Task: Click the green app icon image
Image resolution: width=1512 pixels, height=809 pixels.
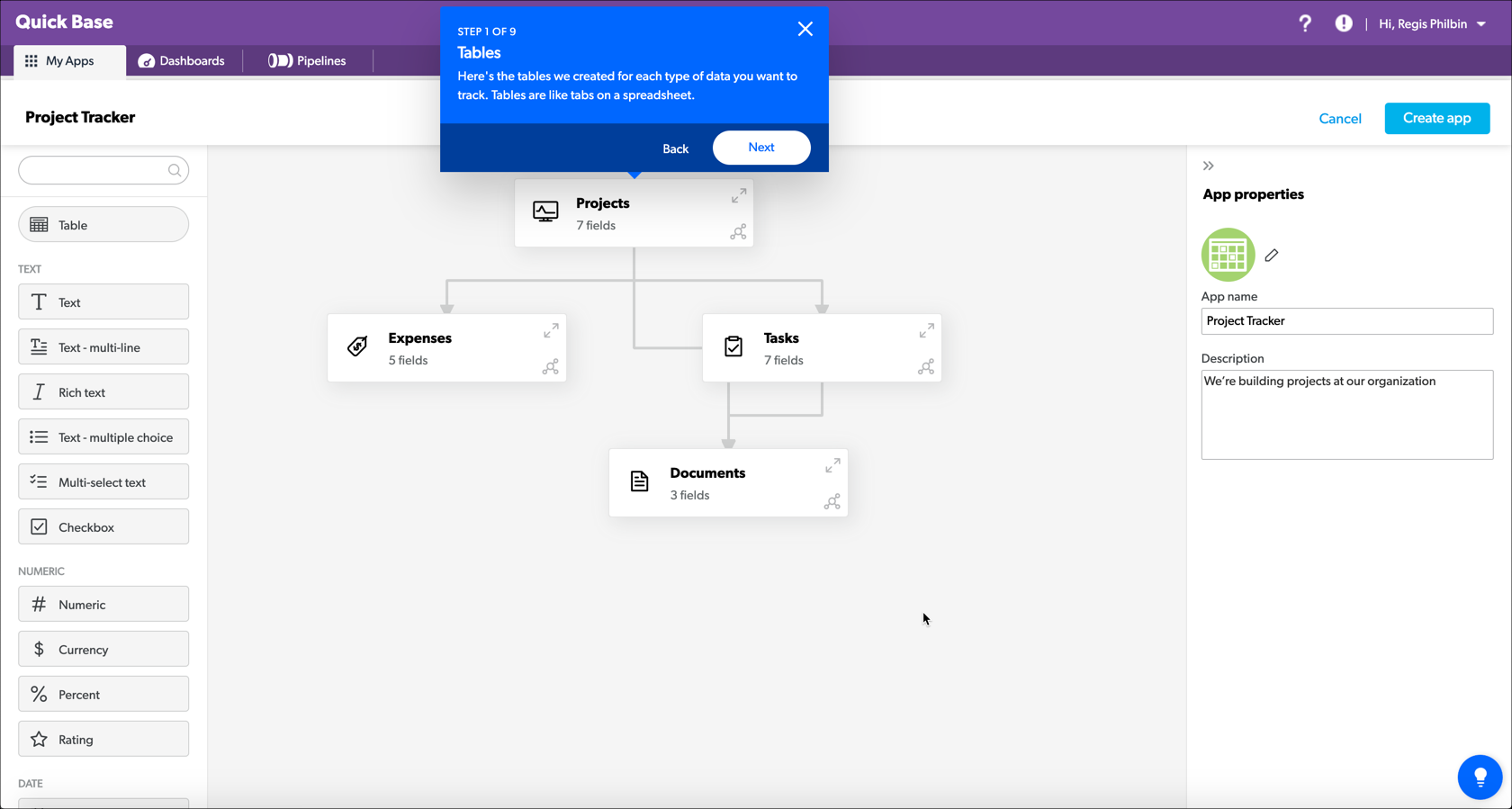Action: point(1228,255)
